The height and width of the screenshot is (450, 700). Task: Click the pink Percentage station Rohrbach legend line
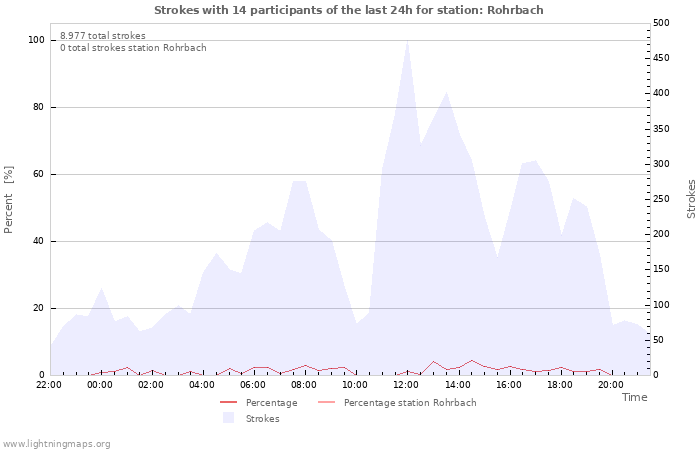tap(326, 403)
